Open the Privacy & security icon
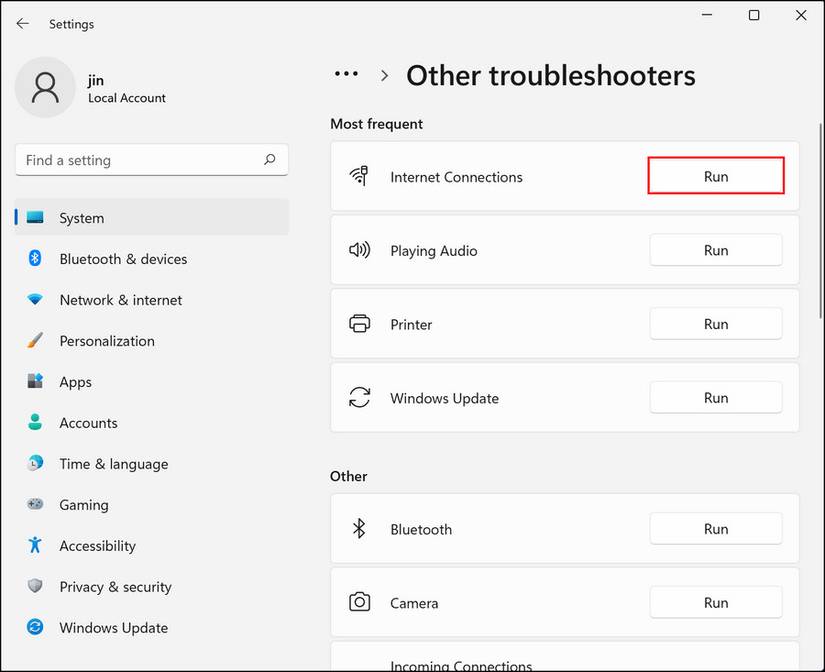Viewport: 825px width, 672px height. click(x=34, y=587)
